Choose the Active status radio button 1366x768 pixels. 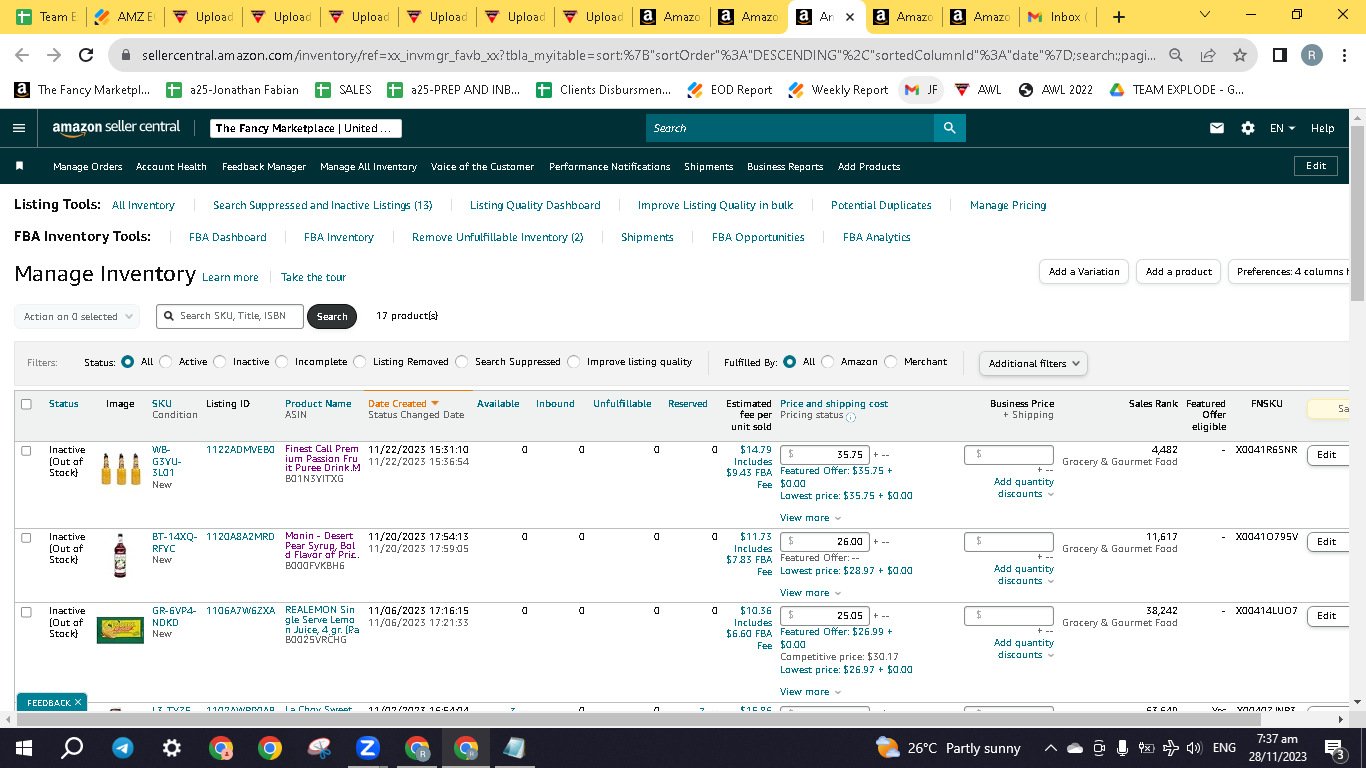[x=166, y=362]
